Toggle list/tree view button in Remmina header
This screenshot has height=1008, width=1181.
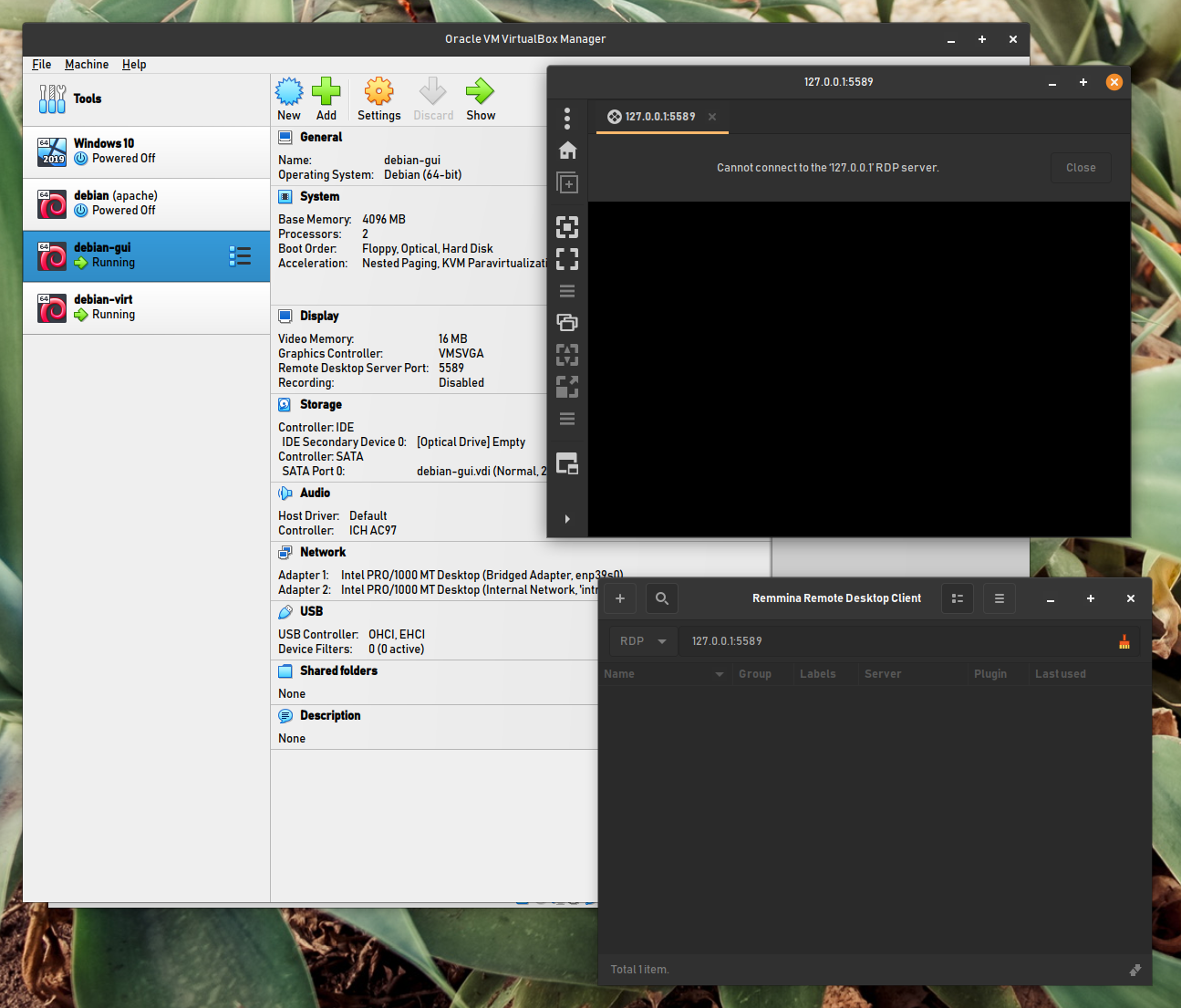957,598
